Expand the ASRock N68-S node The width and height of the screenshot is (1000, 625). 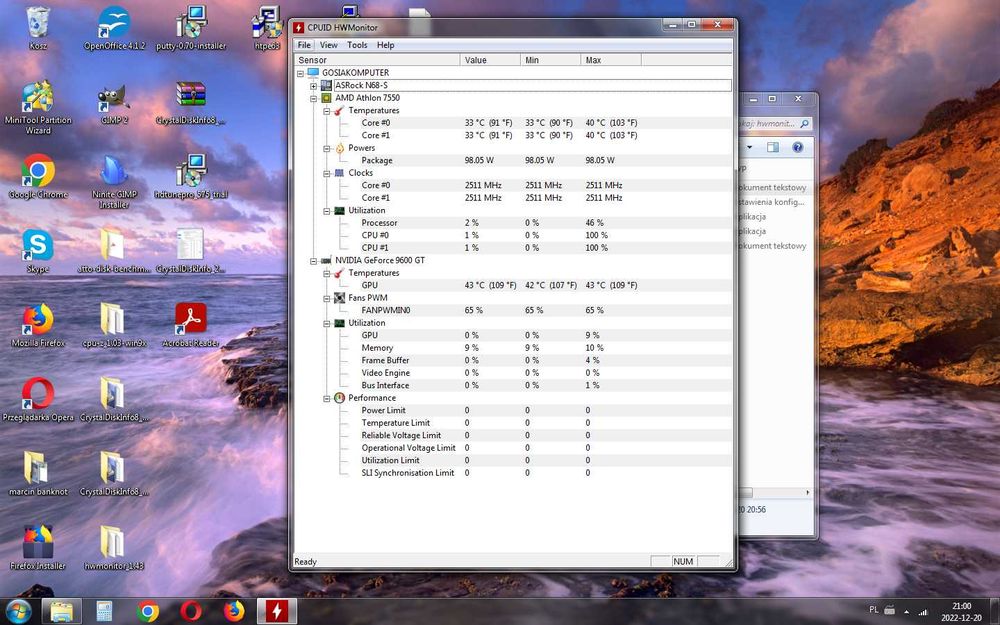[x=313, y=85]
